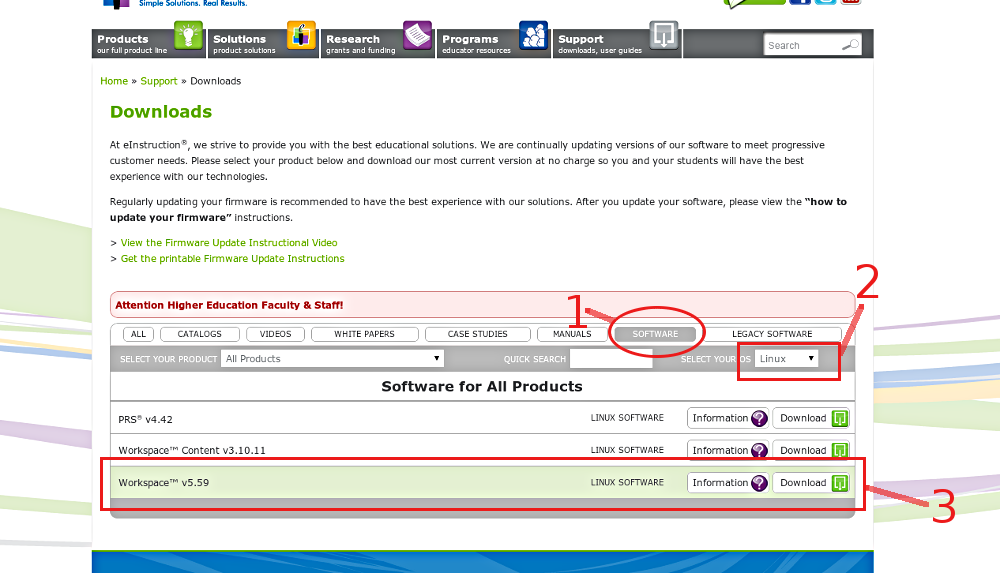1000x573 pixels.
Task: Select the ALL filter tab
Action: tap(138, 334)
